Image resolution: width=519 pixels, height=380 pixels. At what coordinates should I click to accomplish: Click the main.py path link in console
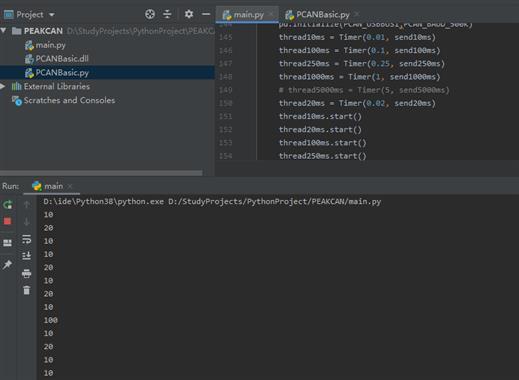click(274, 202)
